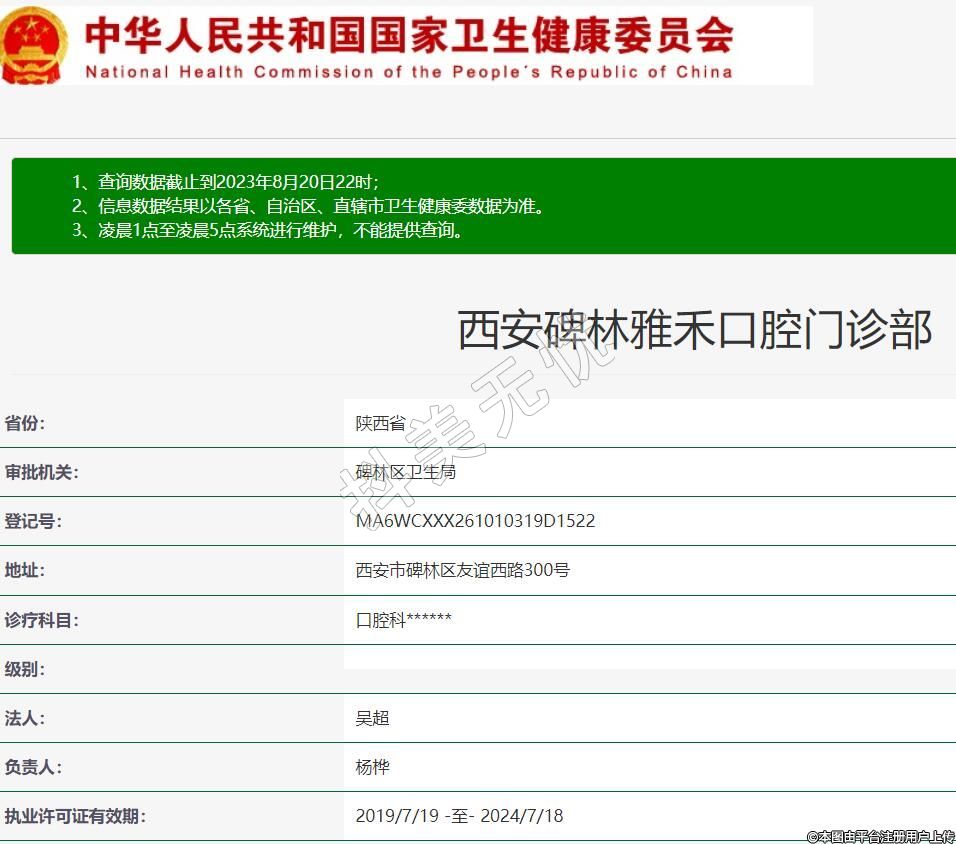956x844 pixels.
Task: Click the national emblem logo
Action: point(34,45)
